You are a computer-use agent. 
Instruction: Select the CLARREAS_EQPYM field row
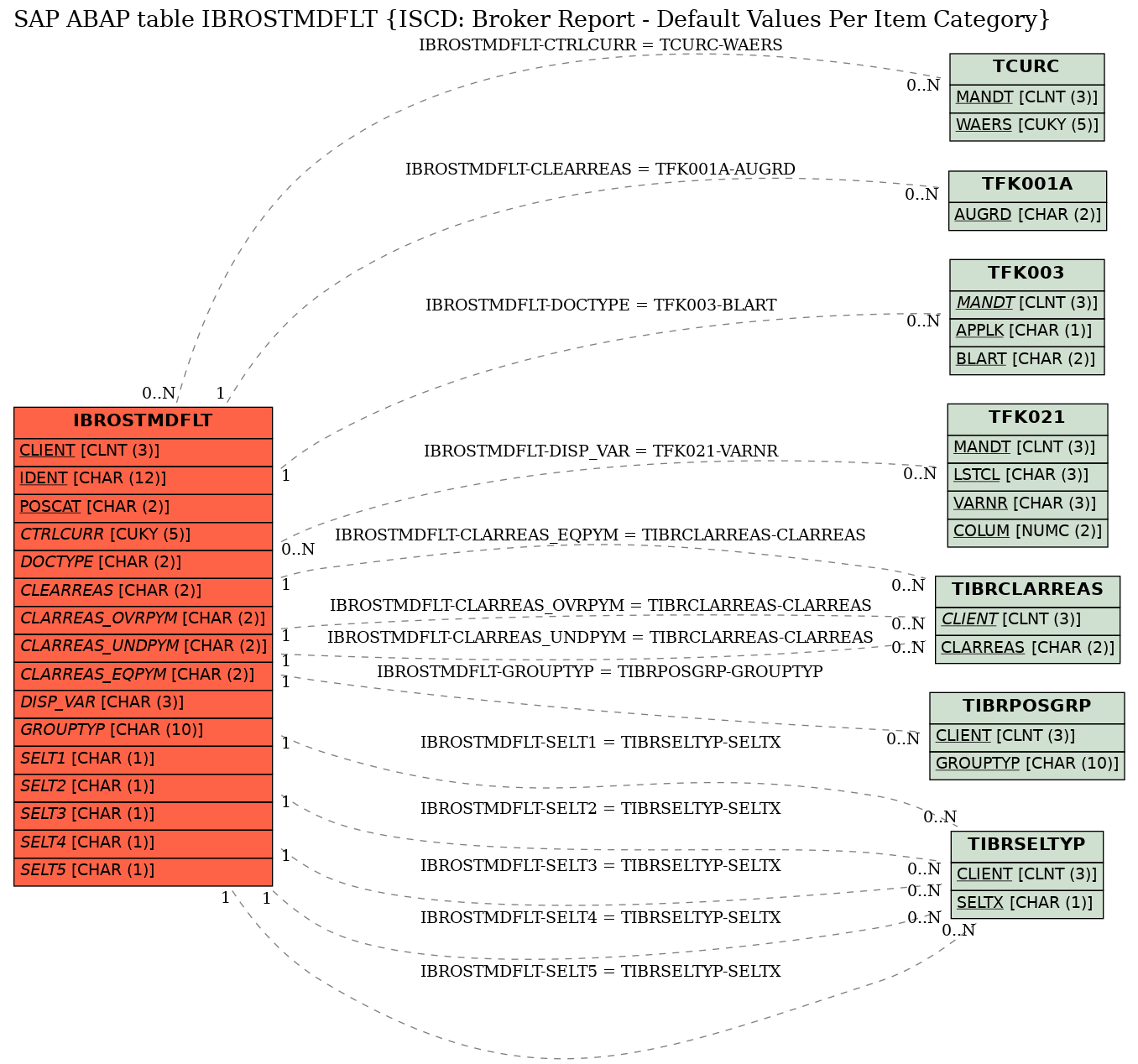[144, 675]
